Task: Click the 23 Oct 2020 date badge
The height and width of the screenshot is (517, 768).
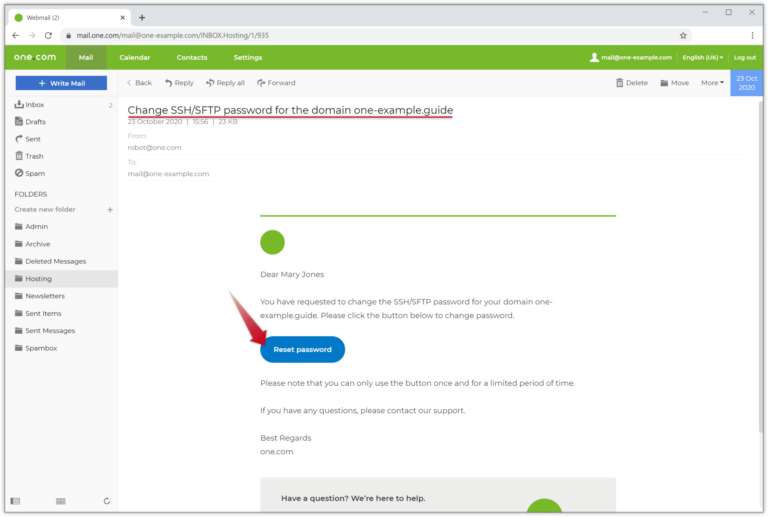Action: pyautogui.click(x=746, y=83)
